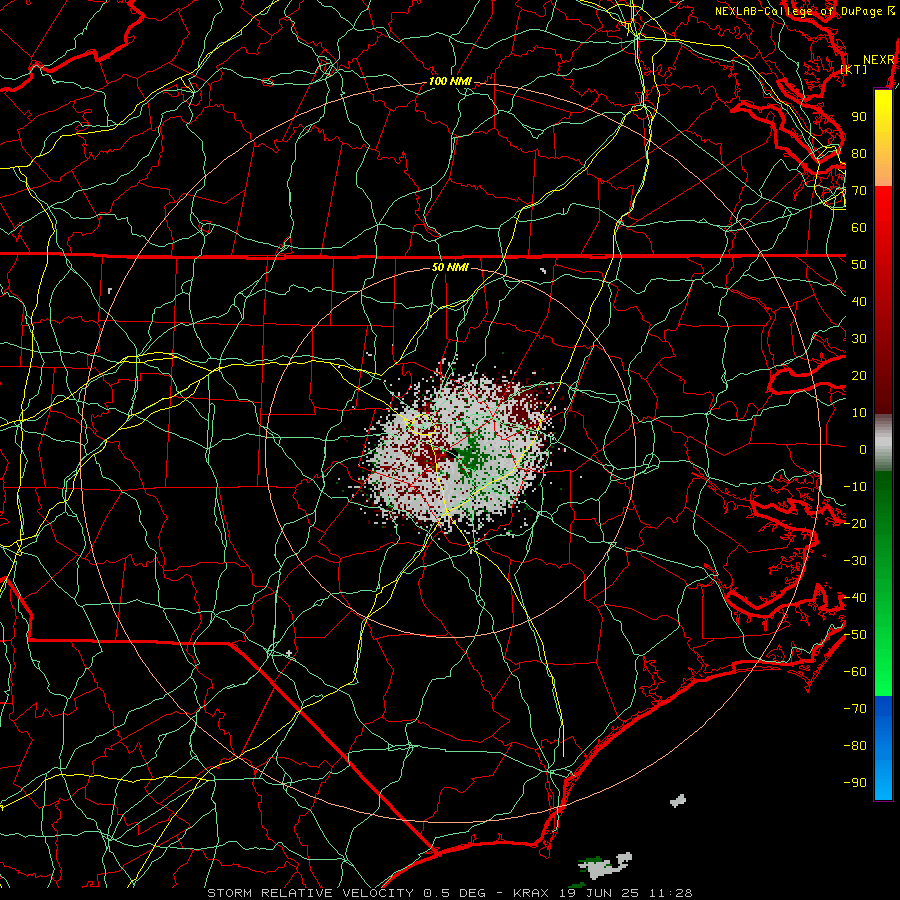Click the green inbound velocity patch near radar center

point(472,453)
